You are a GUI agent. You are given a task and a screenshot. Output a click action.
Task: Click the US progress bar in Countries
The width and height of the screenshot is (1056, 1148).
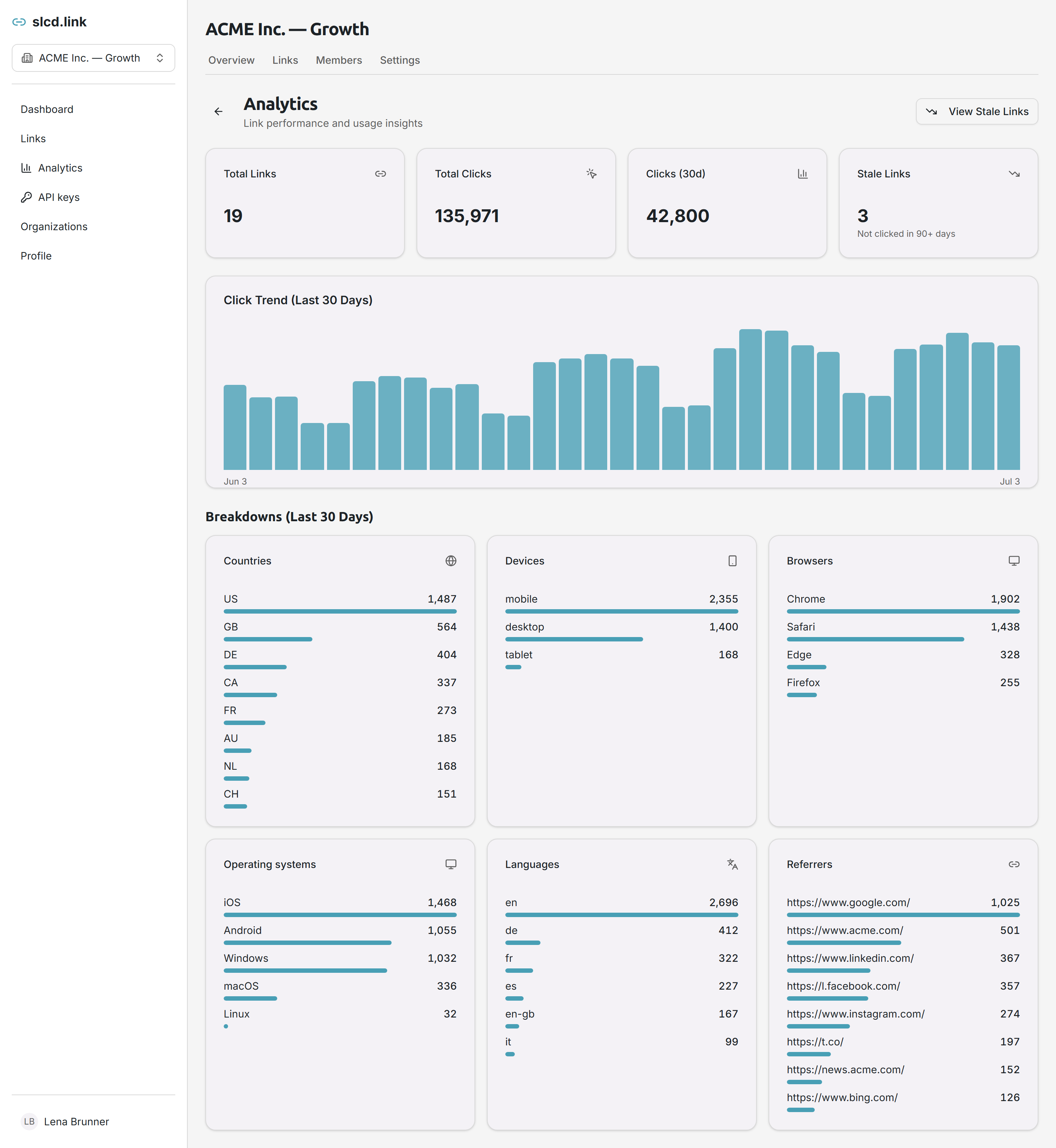pos(340,611)
